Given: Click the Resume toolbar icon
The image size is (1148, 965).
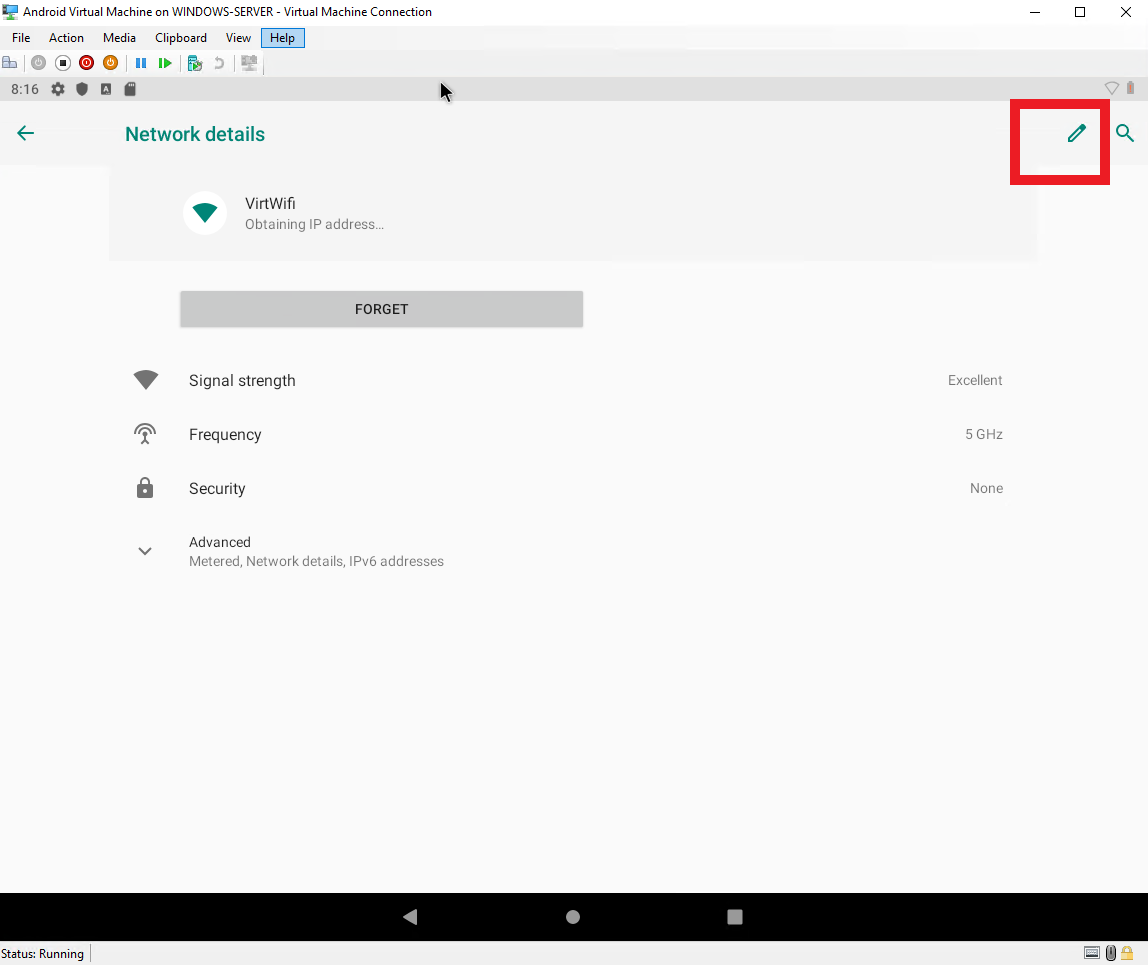Looking at the screenshot, I should [165, 62].
